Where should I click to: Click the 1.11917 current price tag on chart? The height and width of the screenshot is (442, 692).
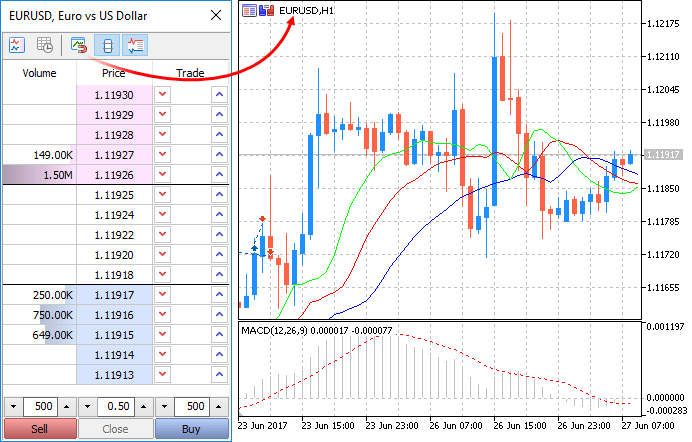pyautogui.click(x=663, y=154)
